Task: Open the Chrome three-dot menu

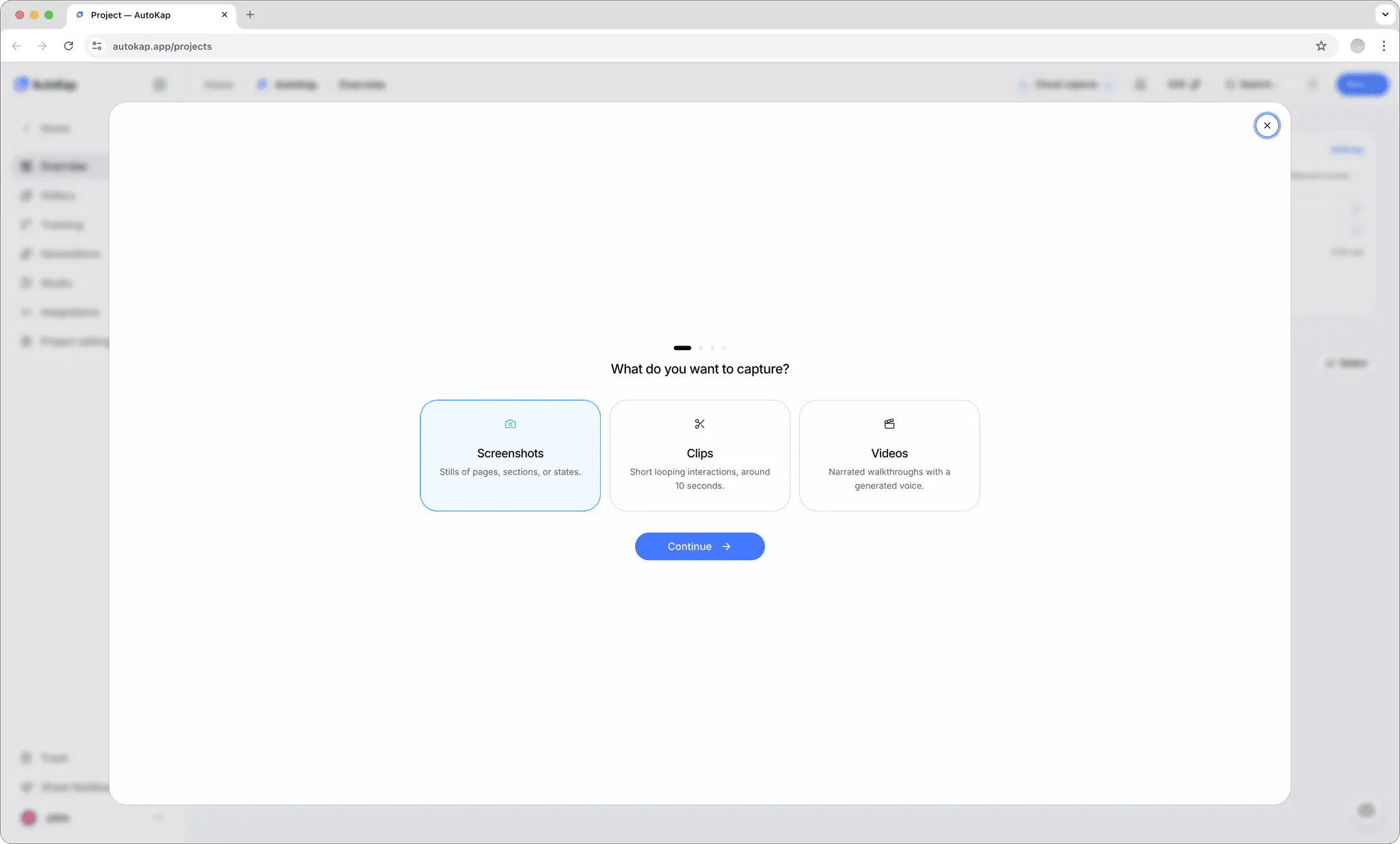Action: [x=1384, y=46]
